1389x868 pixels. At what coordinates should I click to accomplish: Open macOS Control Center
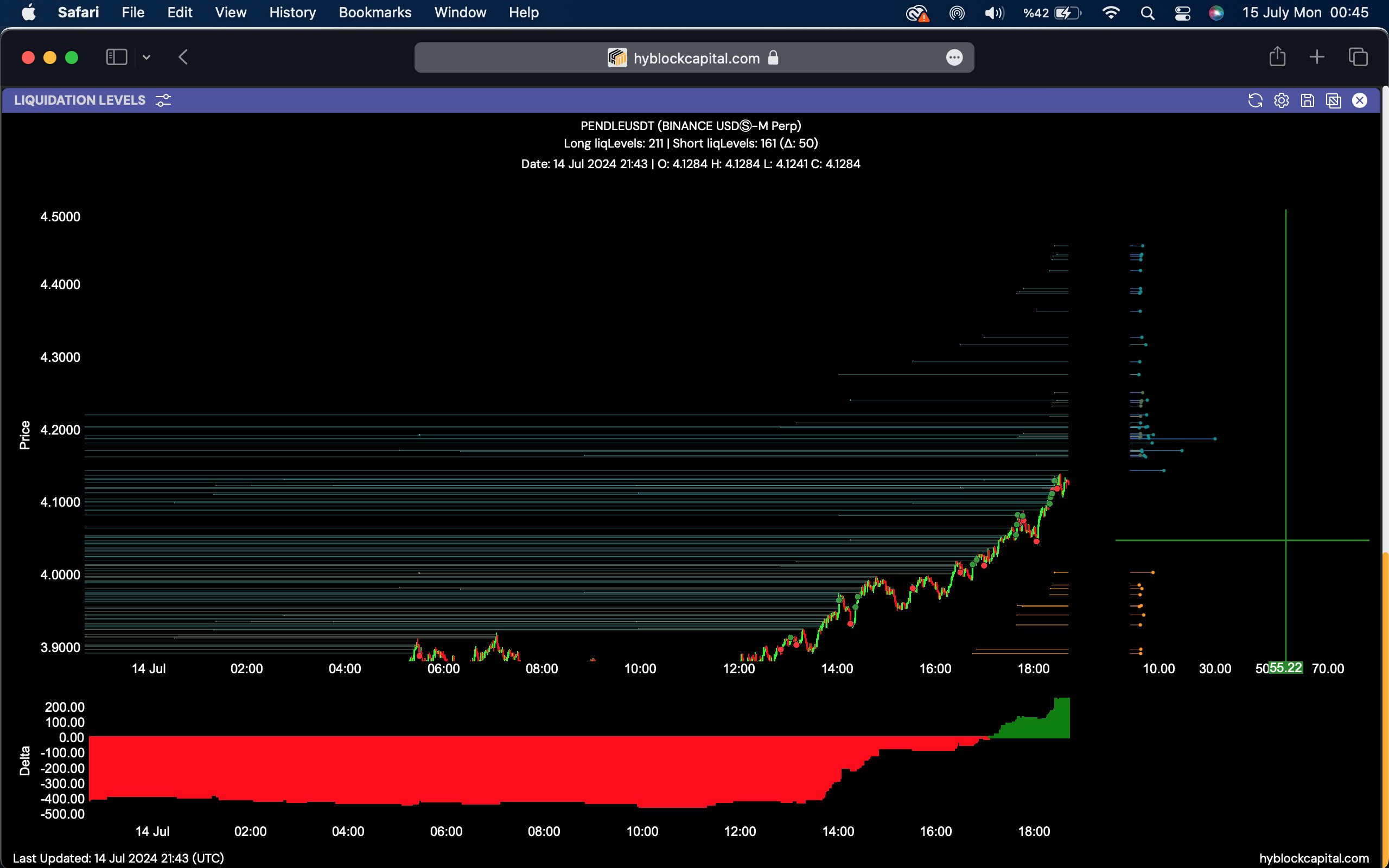tap(1182, 12)
